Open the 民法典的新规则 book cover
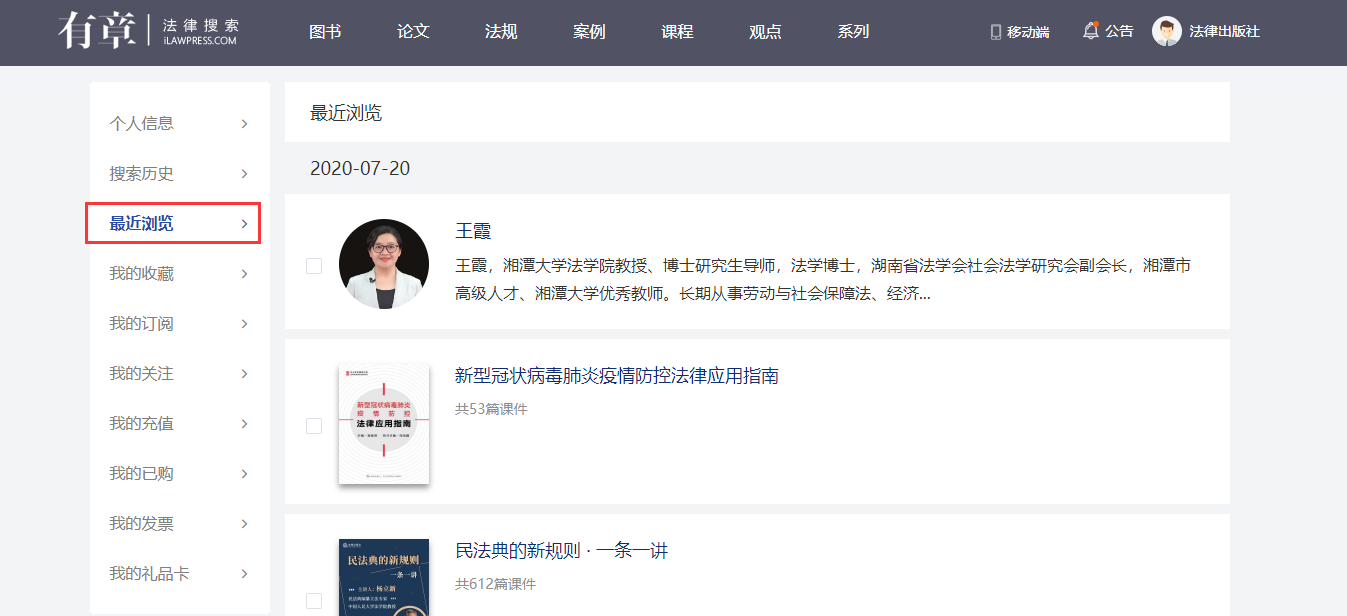The image size is (1347, 616). [384, 578]
